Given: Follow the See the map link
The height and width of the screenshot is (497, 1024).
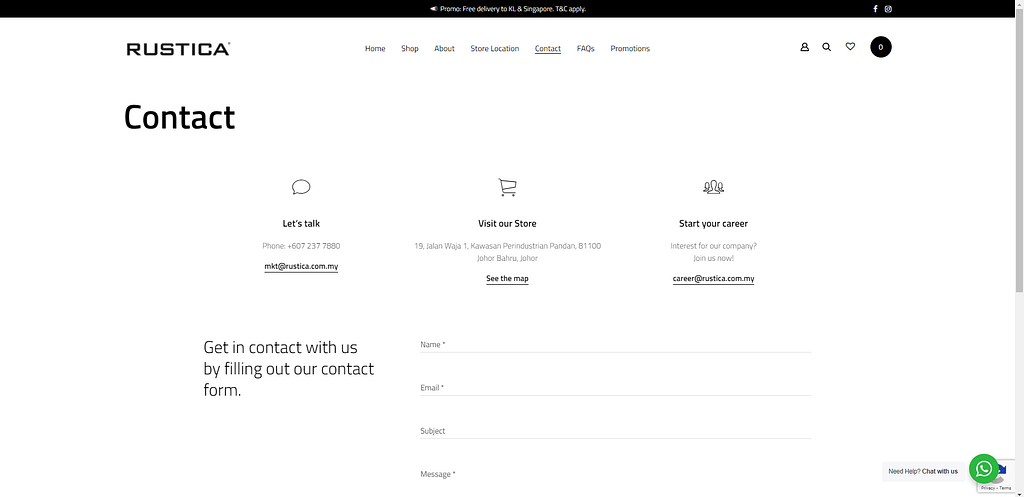Looking at the screenshot, I should tap(507, 279).
